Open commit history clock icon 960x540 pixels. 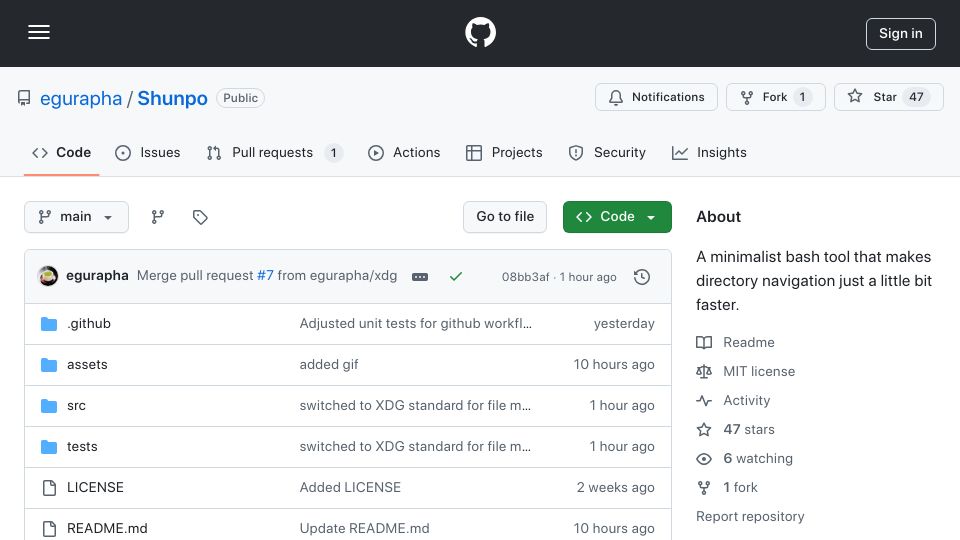pos(642,277)
